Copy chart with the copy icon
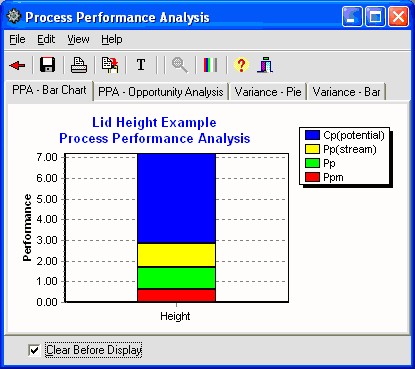Viewport: 415px width, 369px height. [x=110, y=65]
